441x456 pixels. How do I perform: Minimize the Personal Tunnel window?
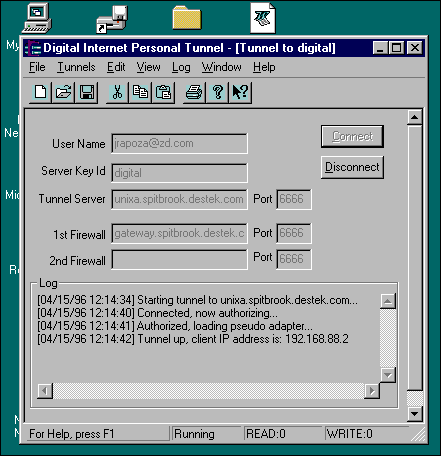pos(380,48)
